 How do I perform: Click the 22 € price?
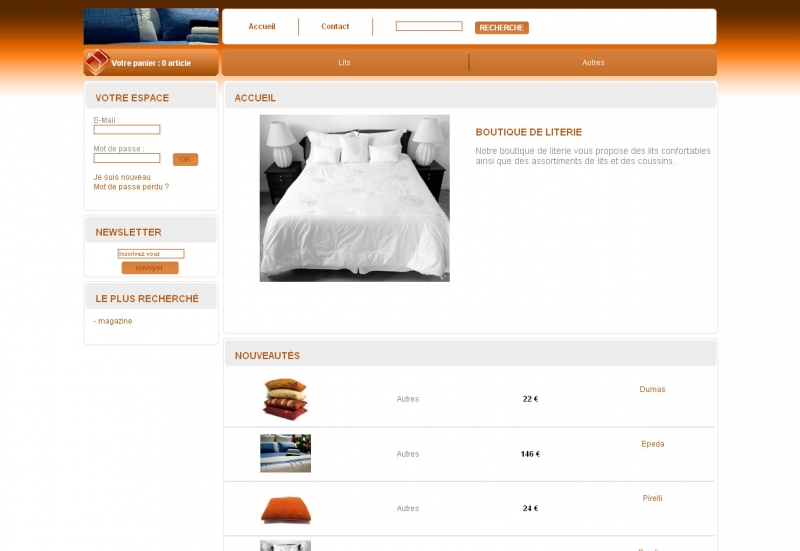pos(530,399)
